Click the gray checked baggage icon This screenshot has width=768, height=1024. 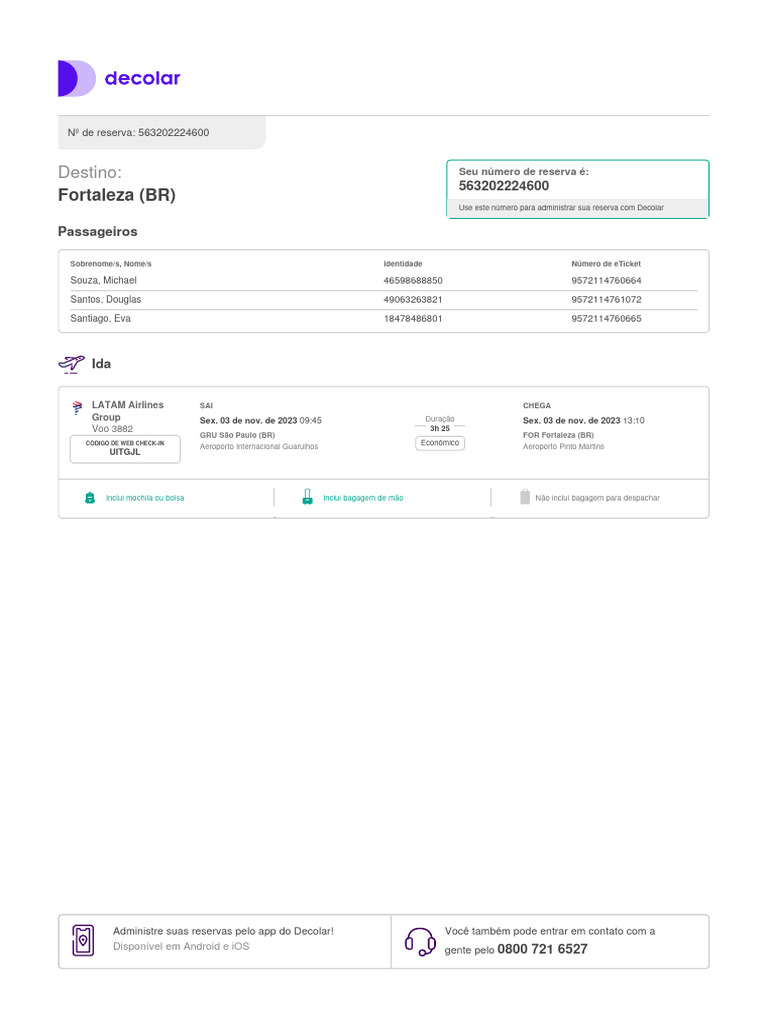(x=524, y=497)
